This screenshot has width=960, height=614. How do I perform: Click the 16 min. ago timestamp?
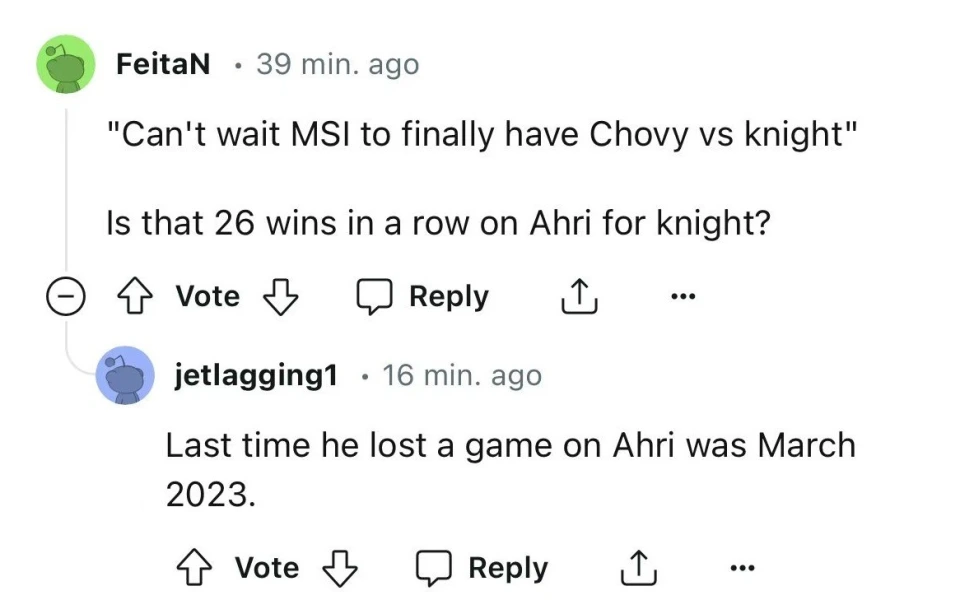click(461, 376)
